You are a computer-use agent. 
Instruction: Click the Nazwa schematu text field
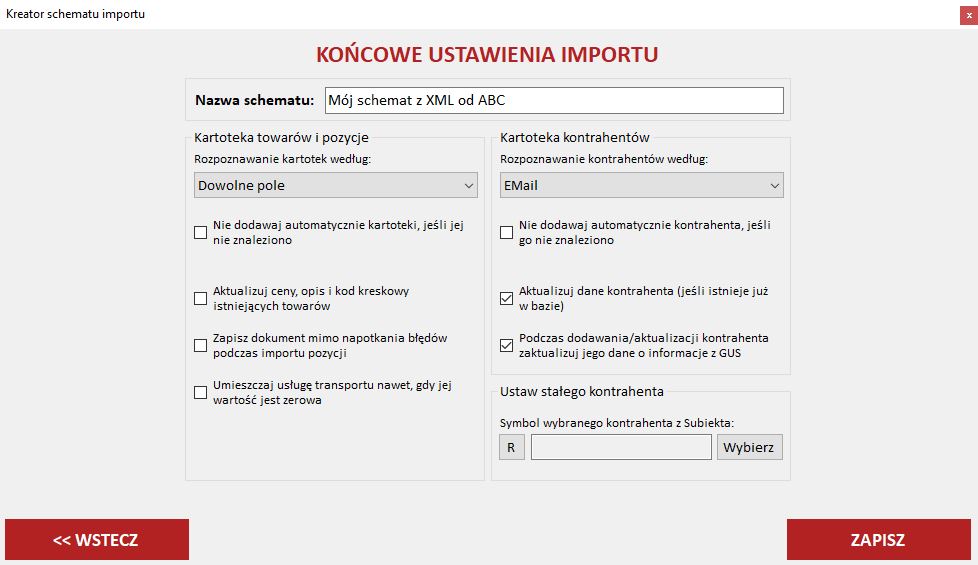(553, 101)
